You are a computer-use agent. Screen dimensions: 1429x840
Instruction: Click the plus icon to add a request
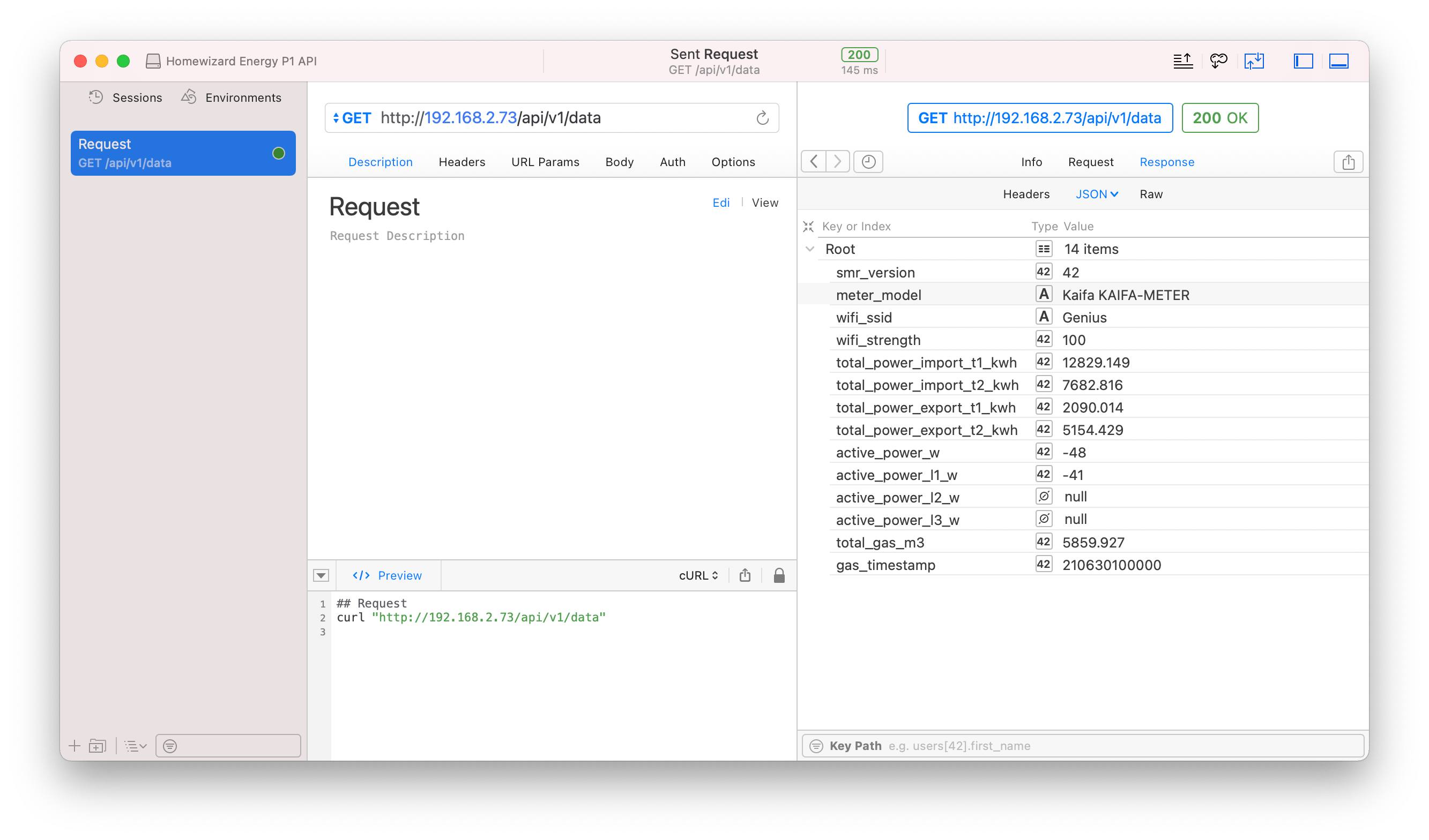(x=75, y=746)
